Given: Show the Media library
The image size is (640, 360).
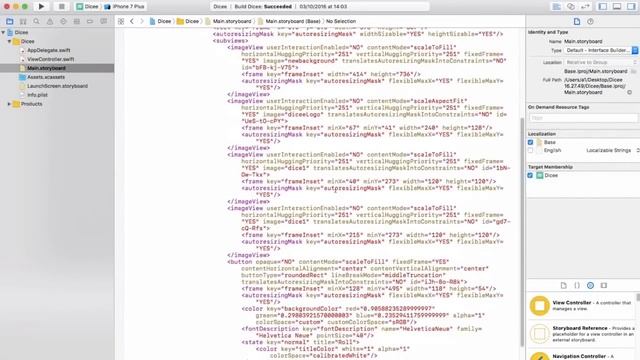Looking at the screenshot, I should (604, 285).
